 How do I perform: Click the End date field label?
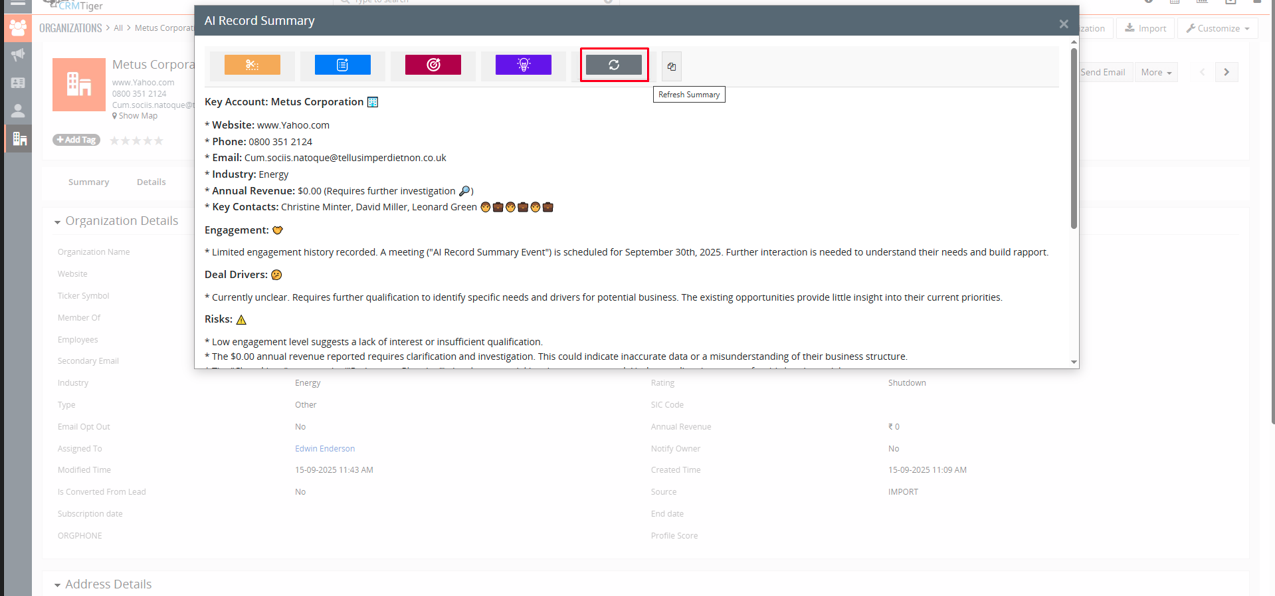(667, 514)
